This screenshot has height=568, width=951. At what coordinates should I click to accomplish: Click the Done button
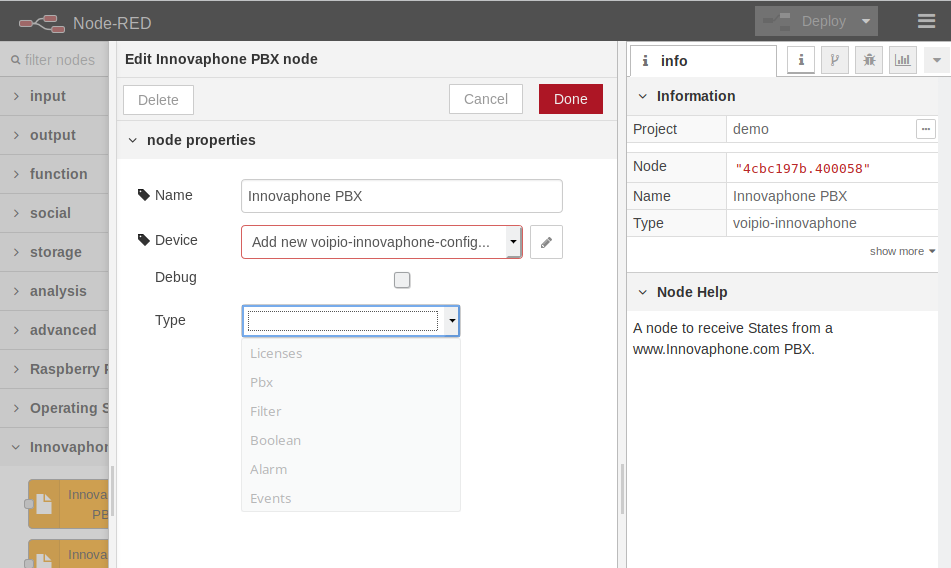tap(570, 99)
